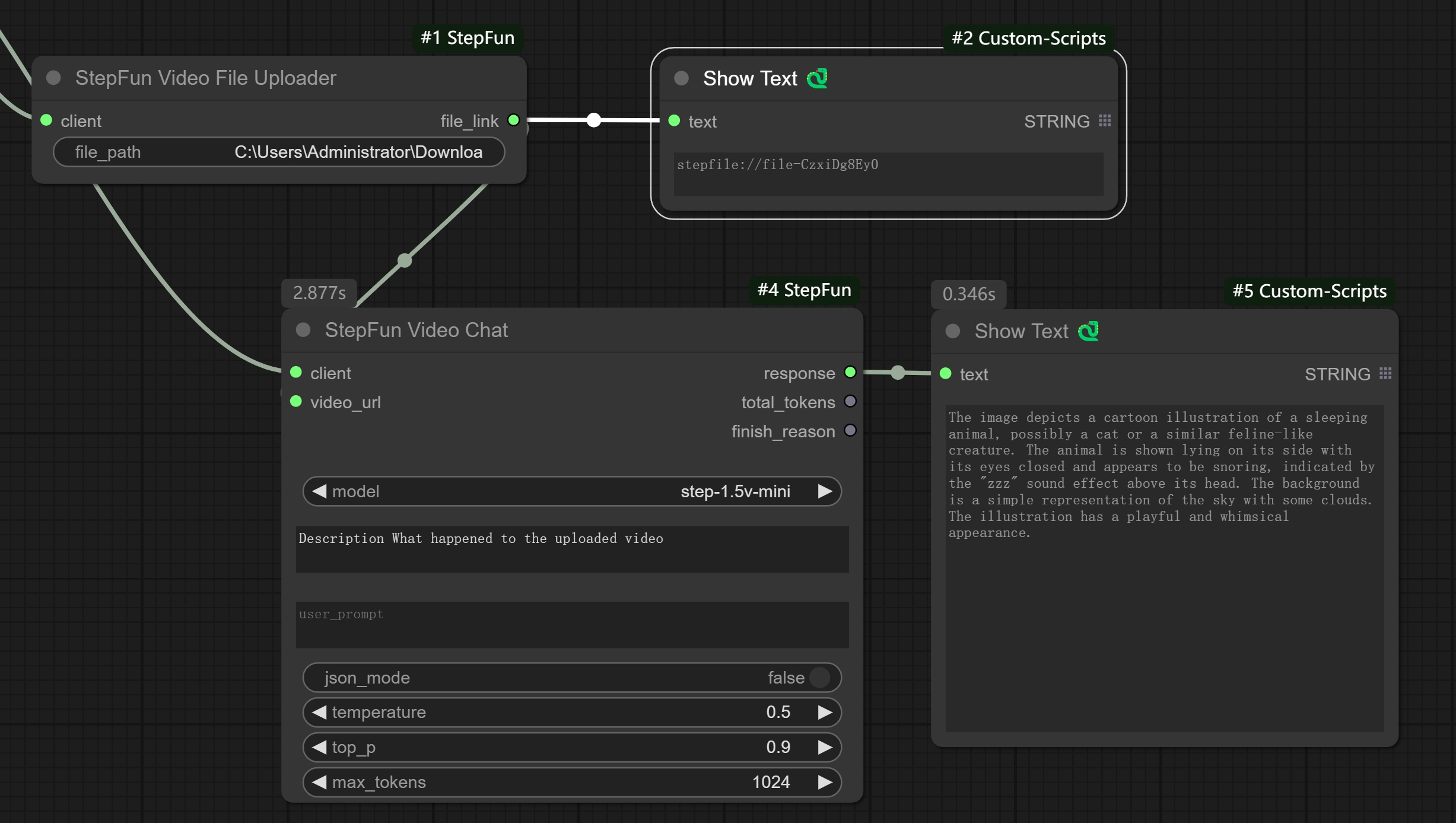The image size is (1456, 823).
Task: Increase temperature with the right arrow
Action: [x=824, y=712]
